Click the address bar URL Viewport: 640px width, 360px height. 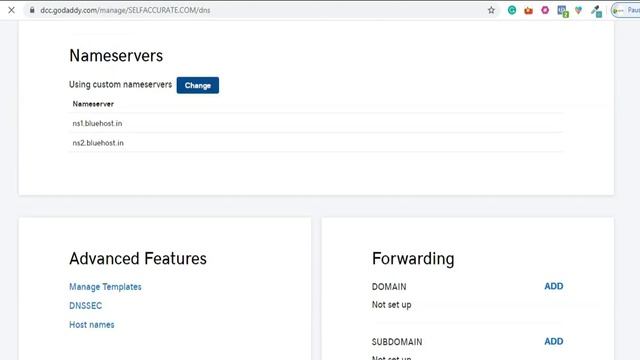click(125, 10)
